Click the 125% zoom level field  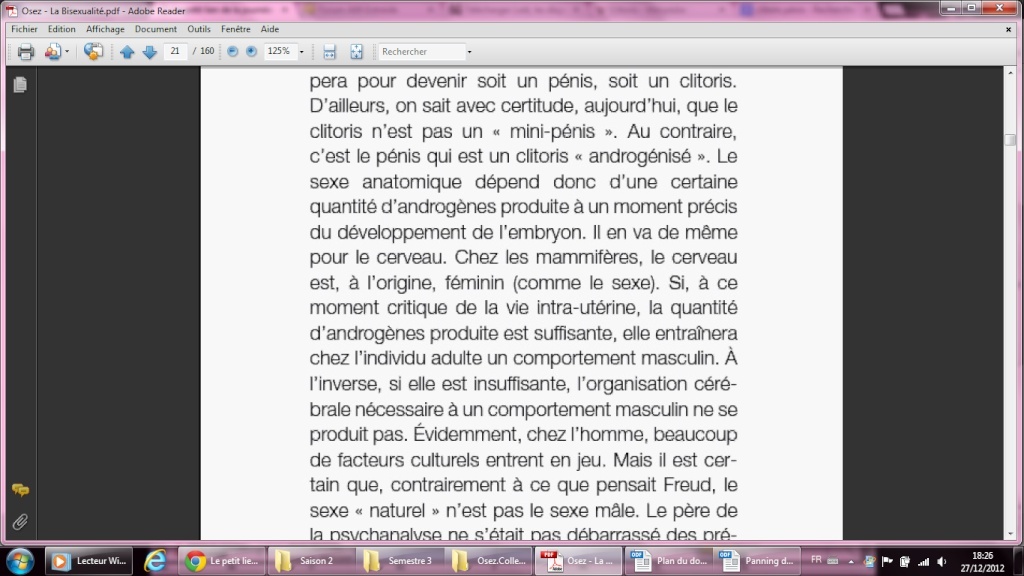tap(280, 51)
